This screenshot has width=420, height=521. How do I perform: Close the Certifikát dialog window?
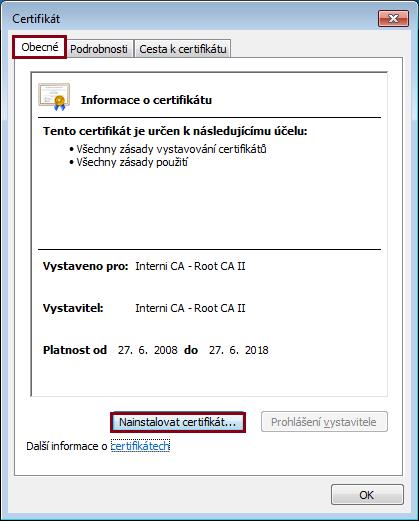pos(393,18)
